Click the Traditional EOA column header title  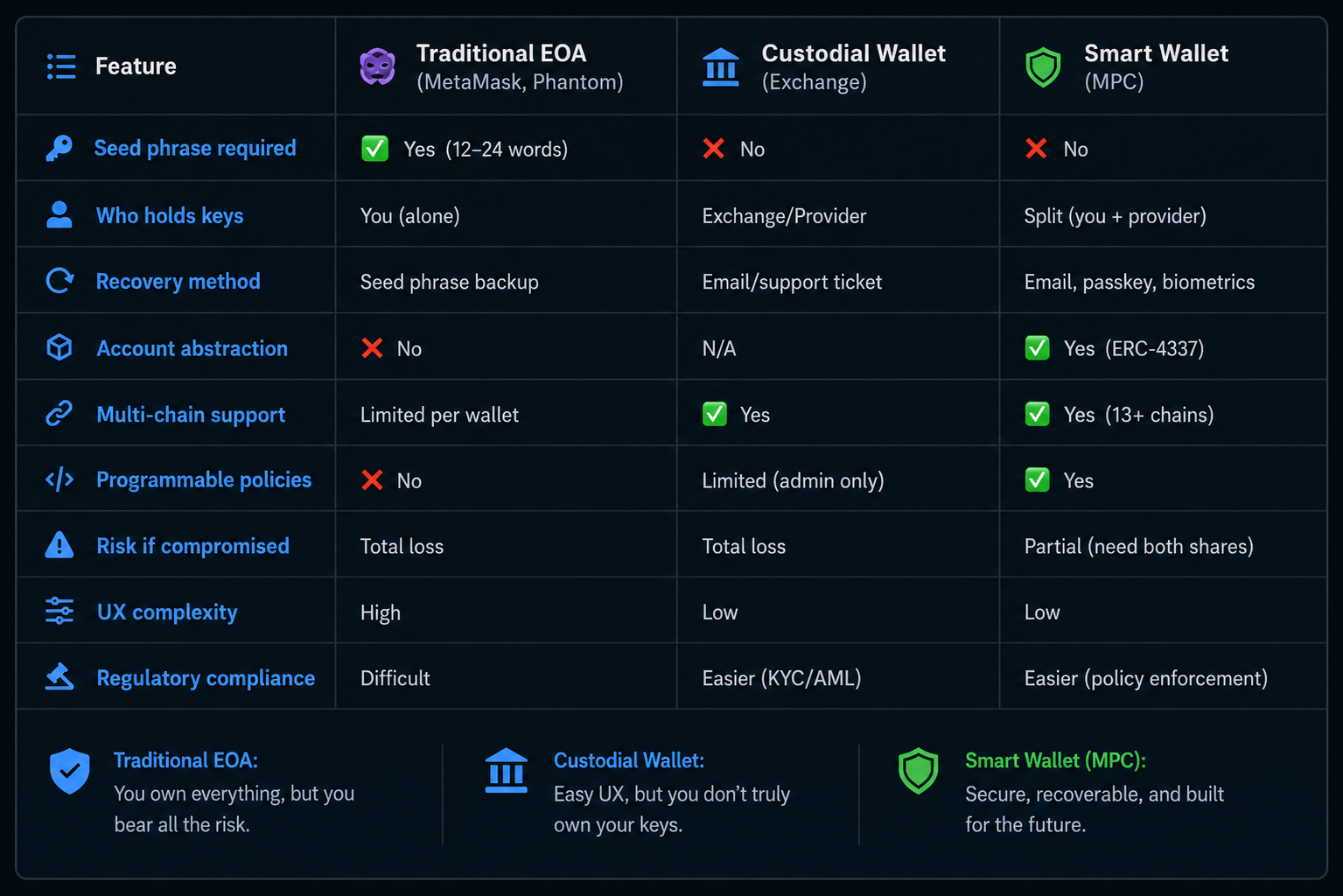501,53
